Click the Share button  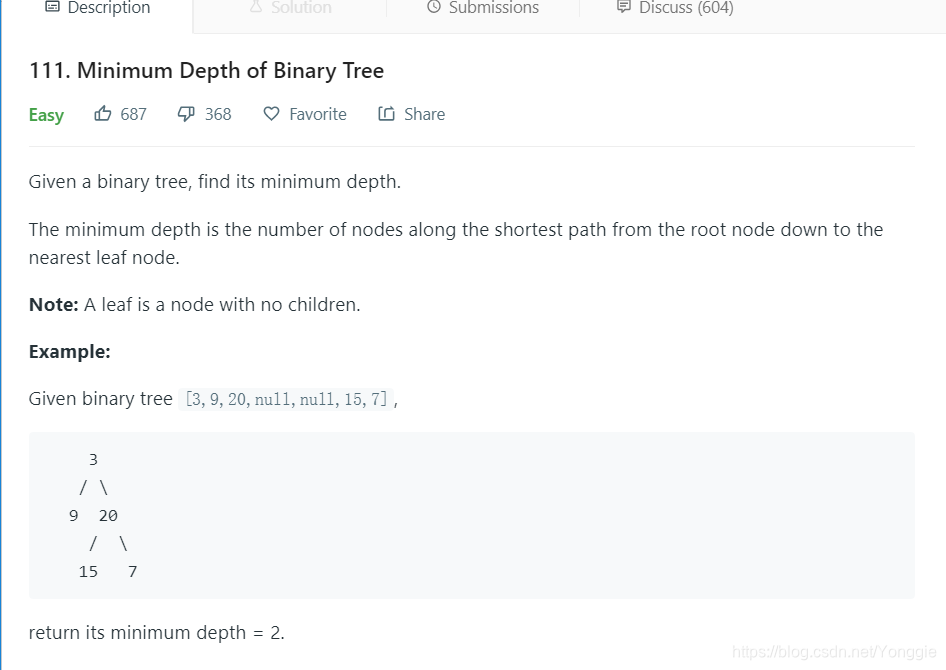coord(411,113)
